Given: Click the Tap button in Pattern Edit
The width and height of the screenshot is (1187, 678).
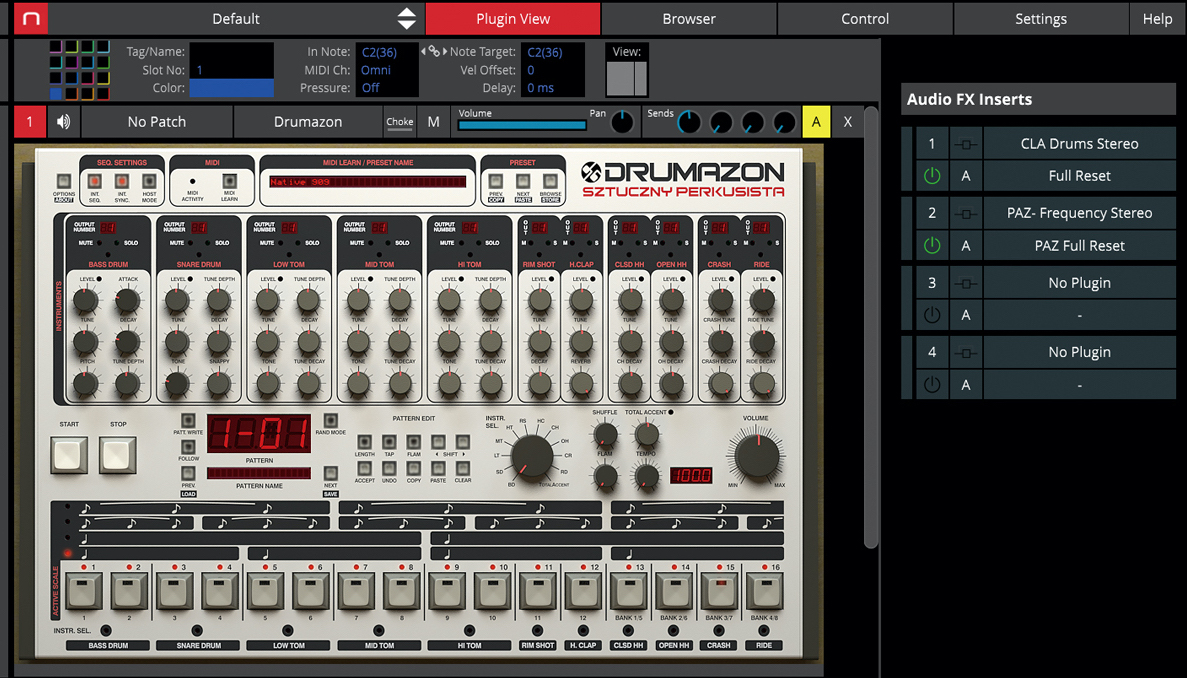Looking at the screenshot, I should (389, 442).
